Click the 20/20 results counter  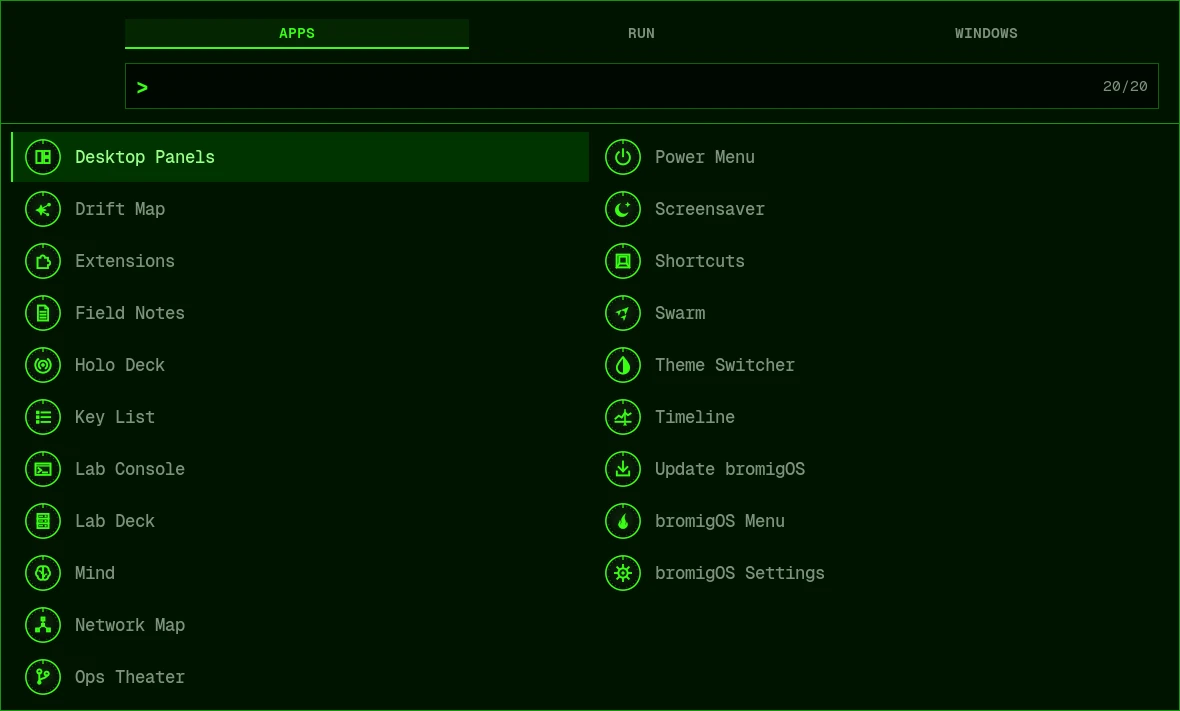point(1125,87)
